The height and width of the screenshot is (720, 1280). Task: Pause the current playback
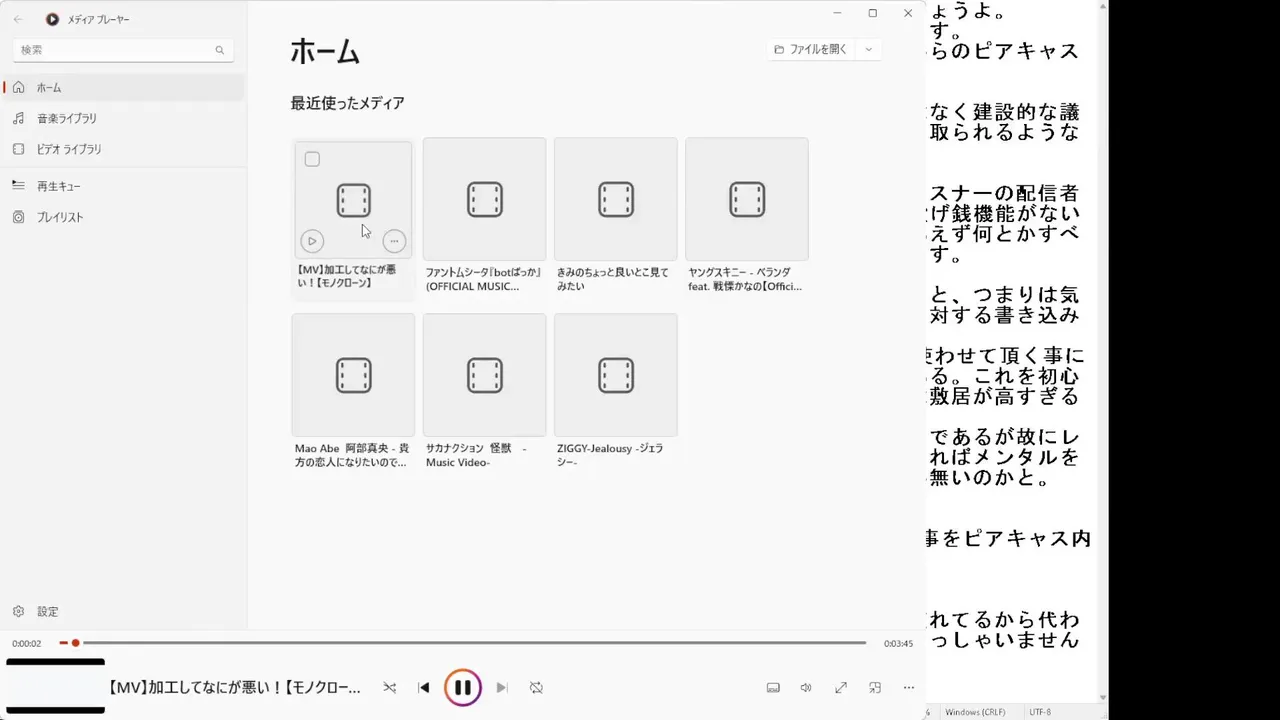pos(463,688)
